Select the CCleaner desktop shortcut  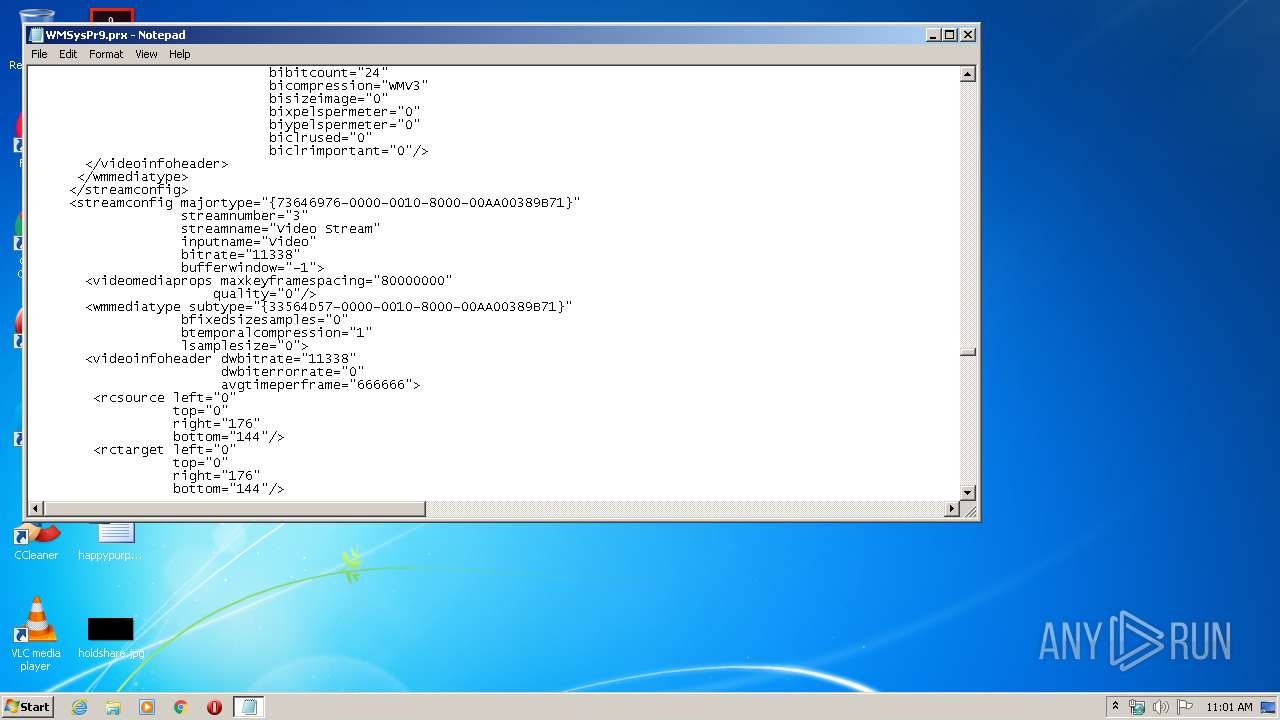pyautogui.click(x=36, y=542)
